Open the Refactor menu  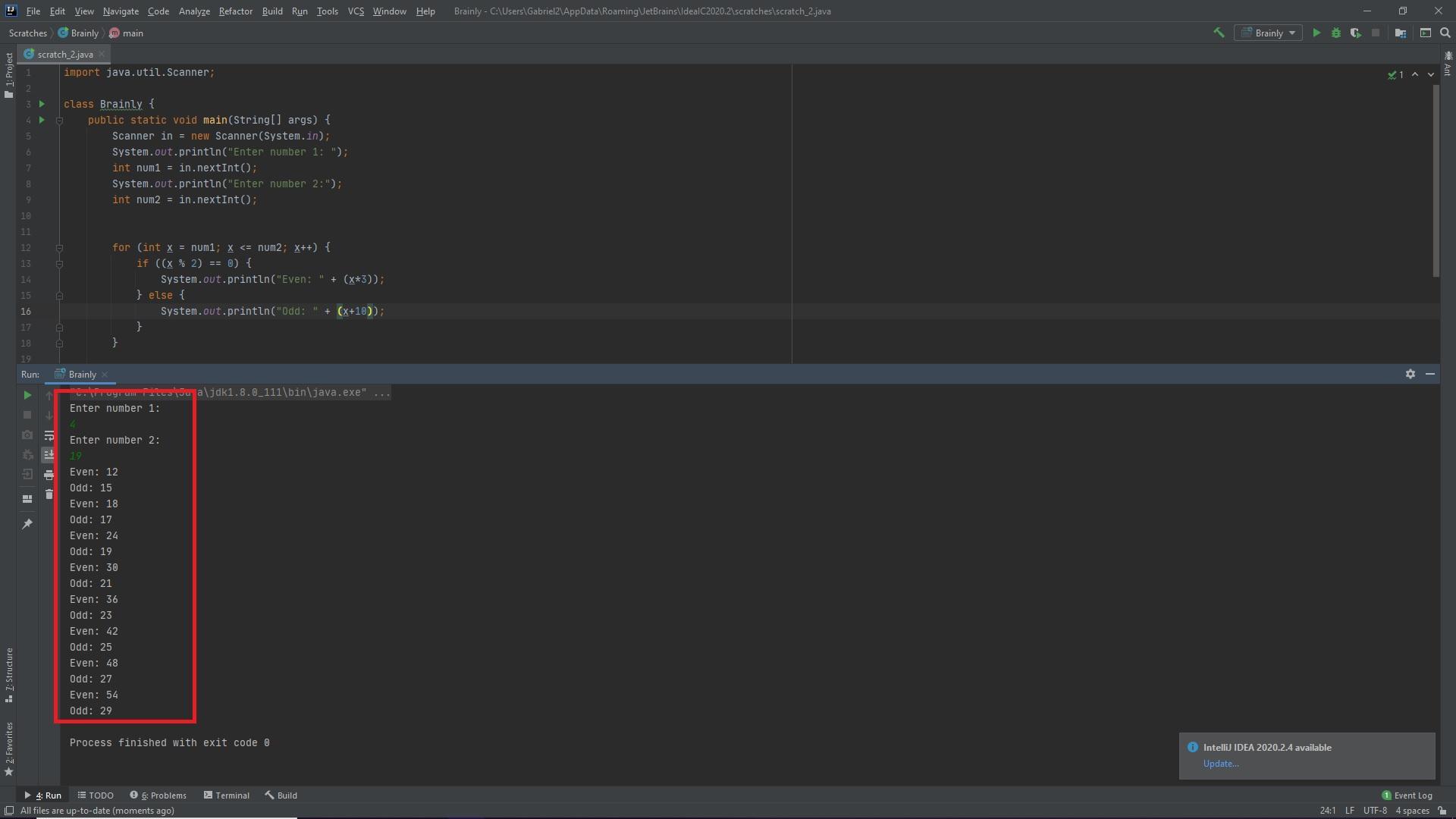(235, 11)
